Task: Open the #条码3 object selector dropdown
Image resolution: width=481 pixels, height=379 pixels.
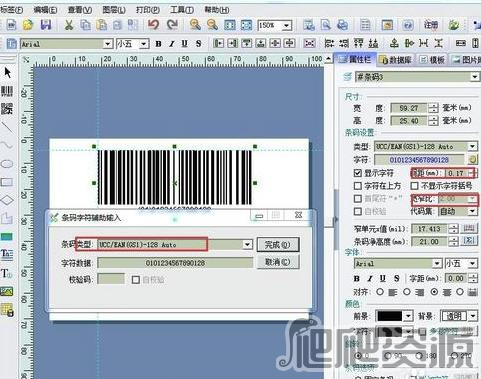Action: tap(475, 77)
